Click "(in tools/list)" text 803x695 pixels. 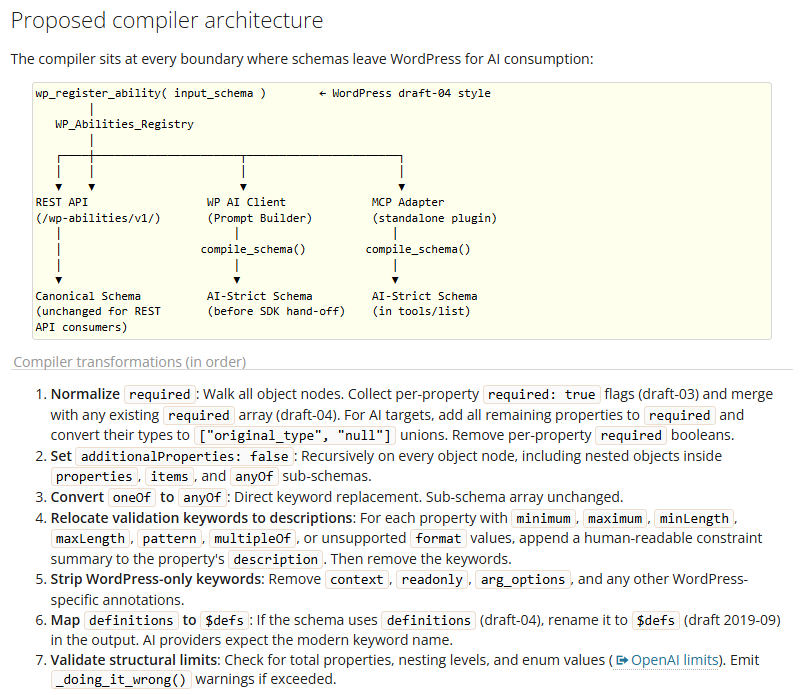[x=421, y=311]
